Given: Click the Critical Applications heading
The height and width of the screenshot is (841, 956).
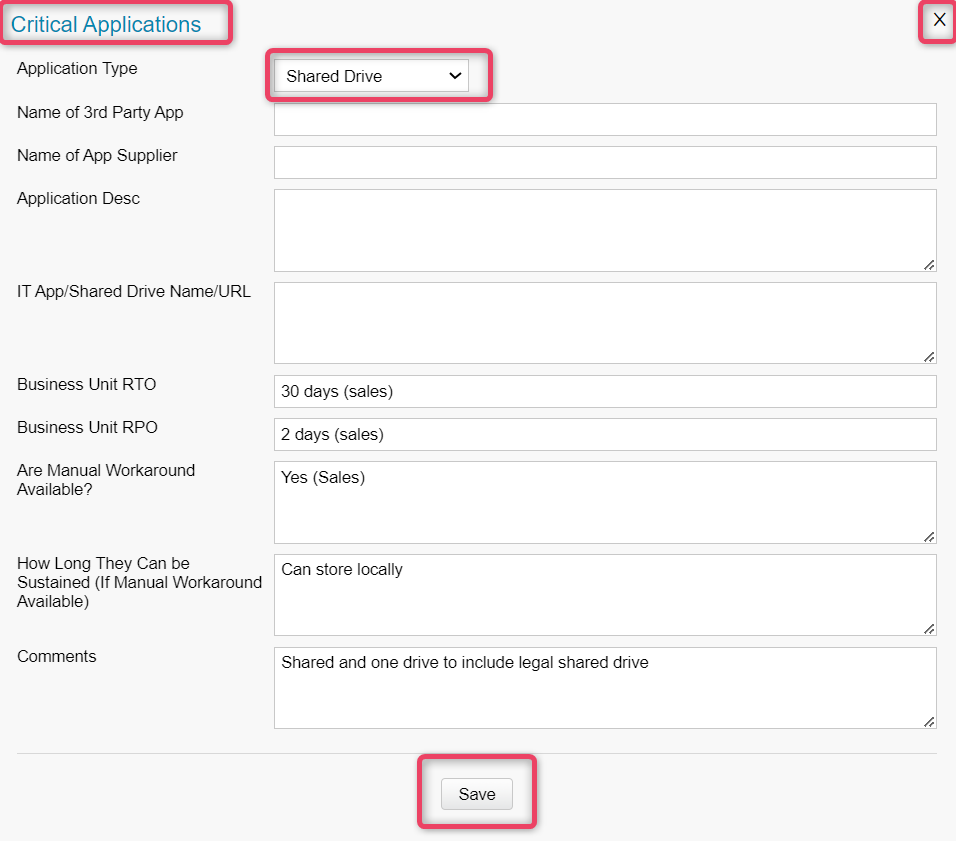Looking at the screenshot, I should [x=106, y=24].
